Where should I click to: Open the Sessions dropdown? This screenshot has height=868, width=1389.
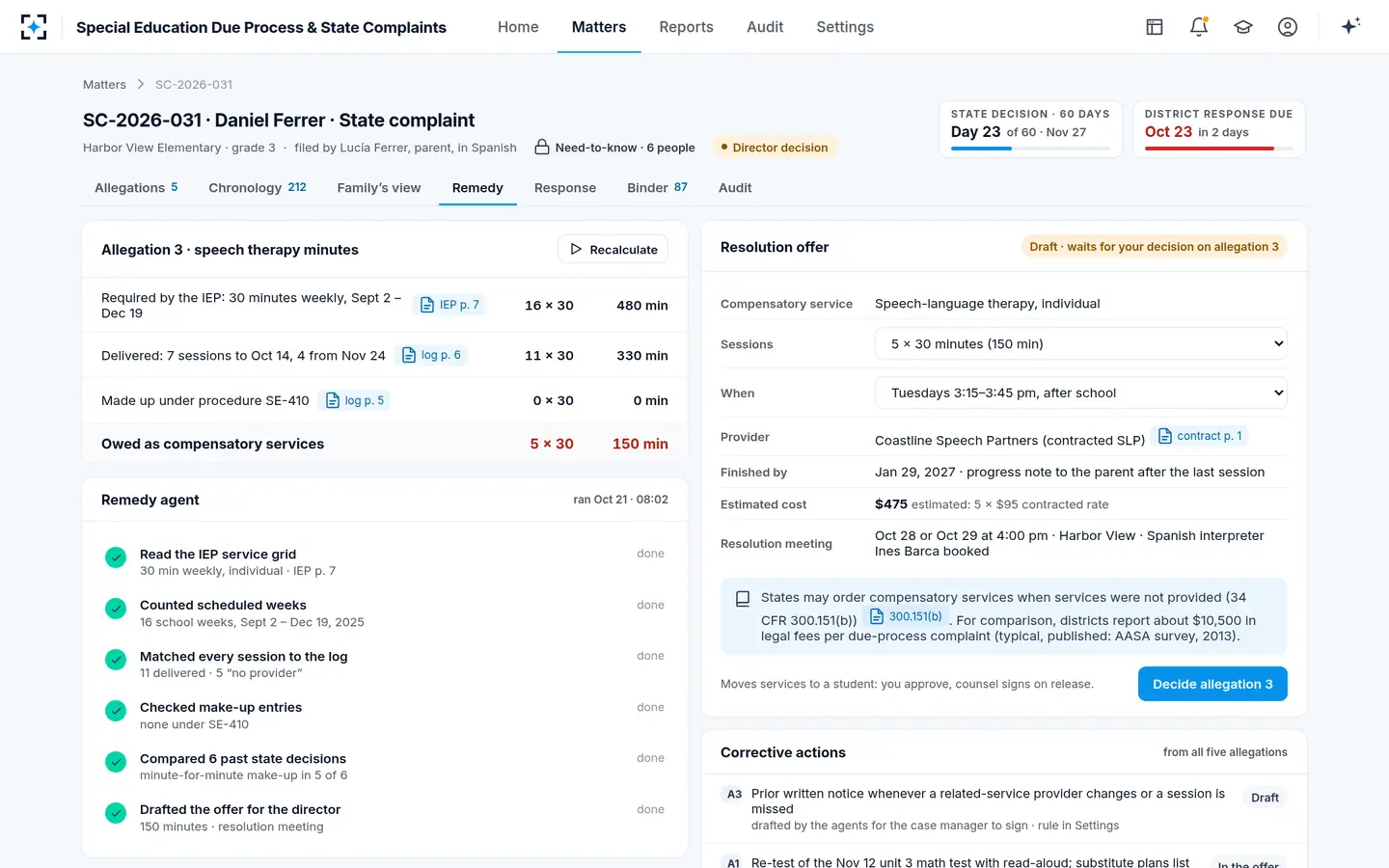tap(1081, 344)
